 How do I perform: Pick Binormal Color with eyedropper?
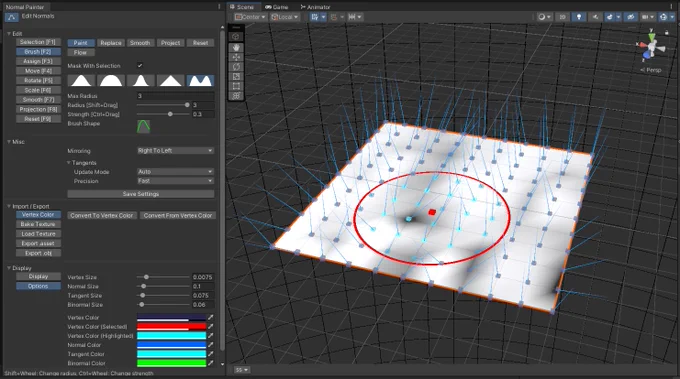coord(211,363)
